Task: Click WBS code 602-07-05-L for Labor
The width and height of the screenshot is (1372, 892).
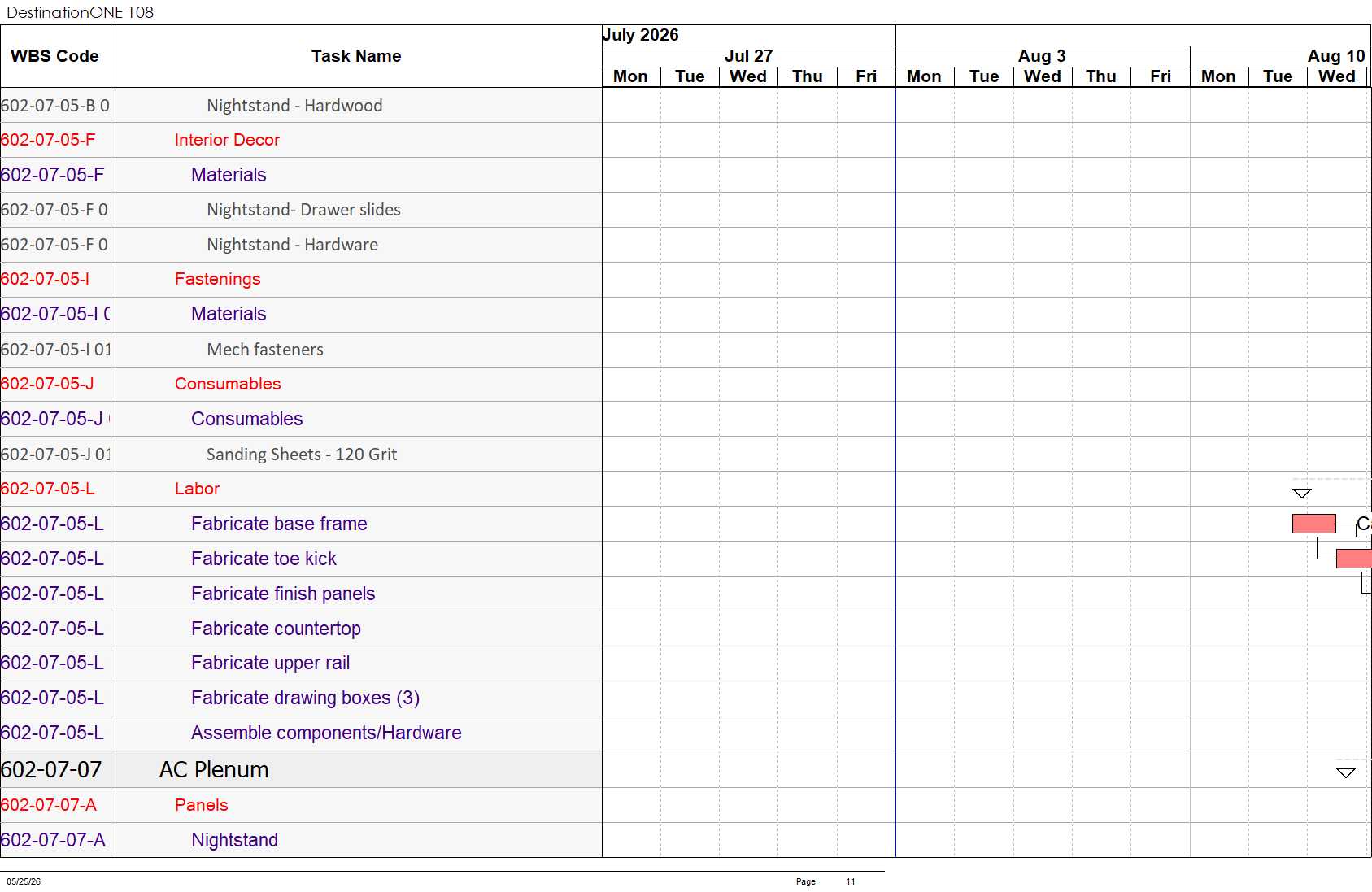Action: tap(48, 489)
